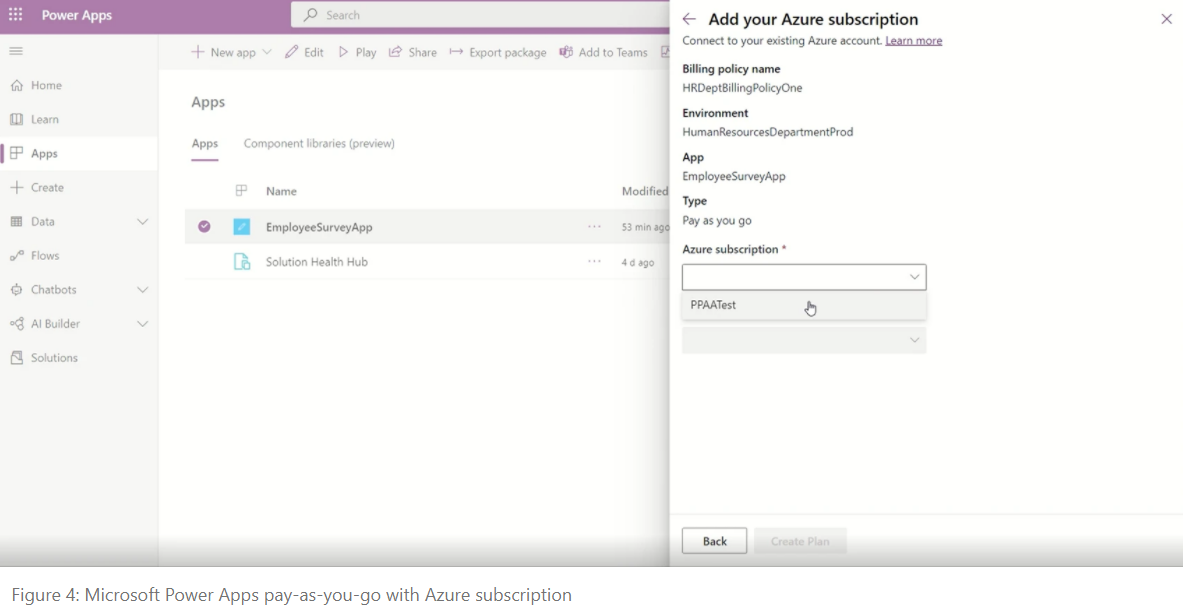Expand the Data section chevron
This screenshot has width=1183, height=612.
tap(143, 221)
